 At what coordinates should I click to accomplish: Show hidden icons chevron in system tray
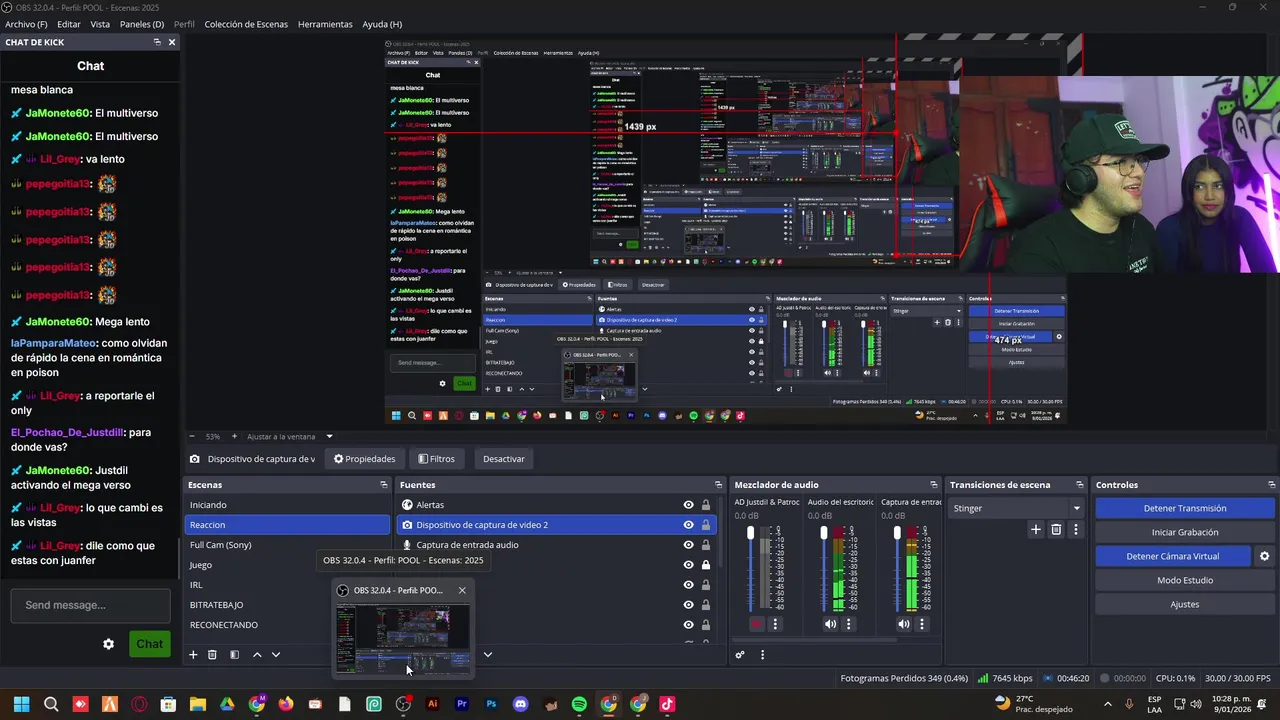[x=1107, y=704]
